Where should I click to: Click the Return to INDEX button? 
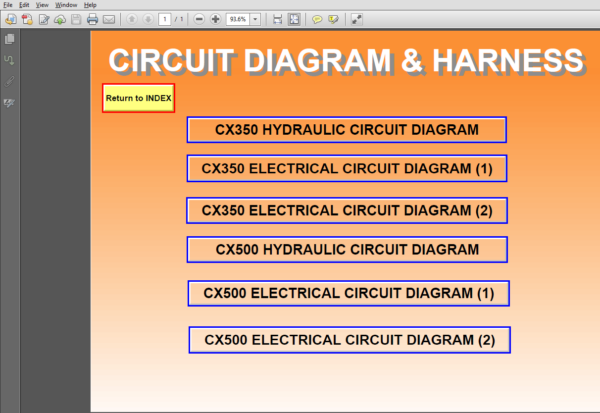[139, 98]
